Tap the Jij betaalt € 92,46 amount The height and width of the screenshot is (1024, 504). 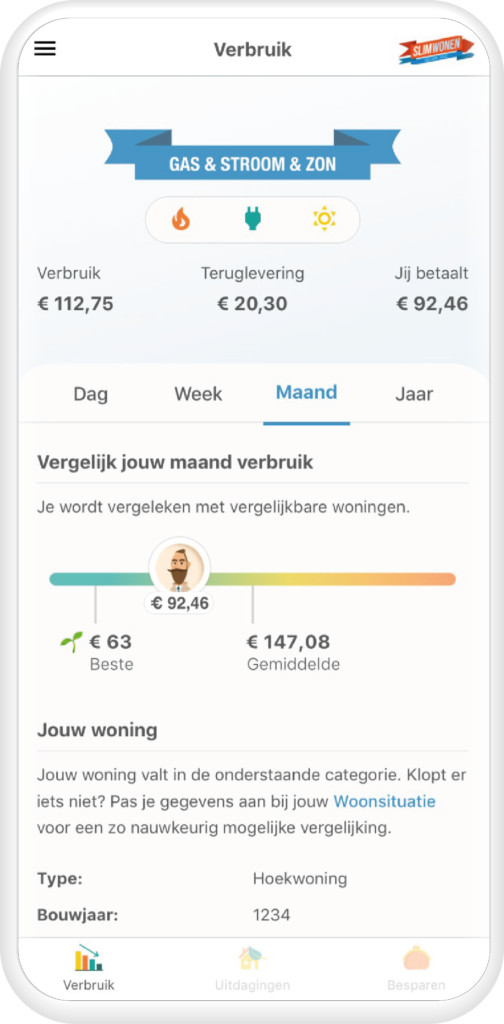click(432, 304)
